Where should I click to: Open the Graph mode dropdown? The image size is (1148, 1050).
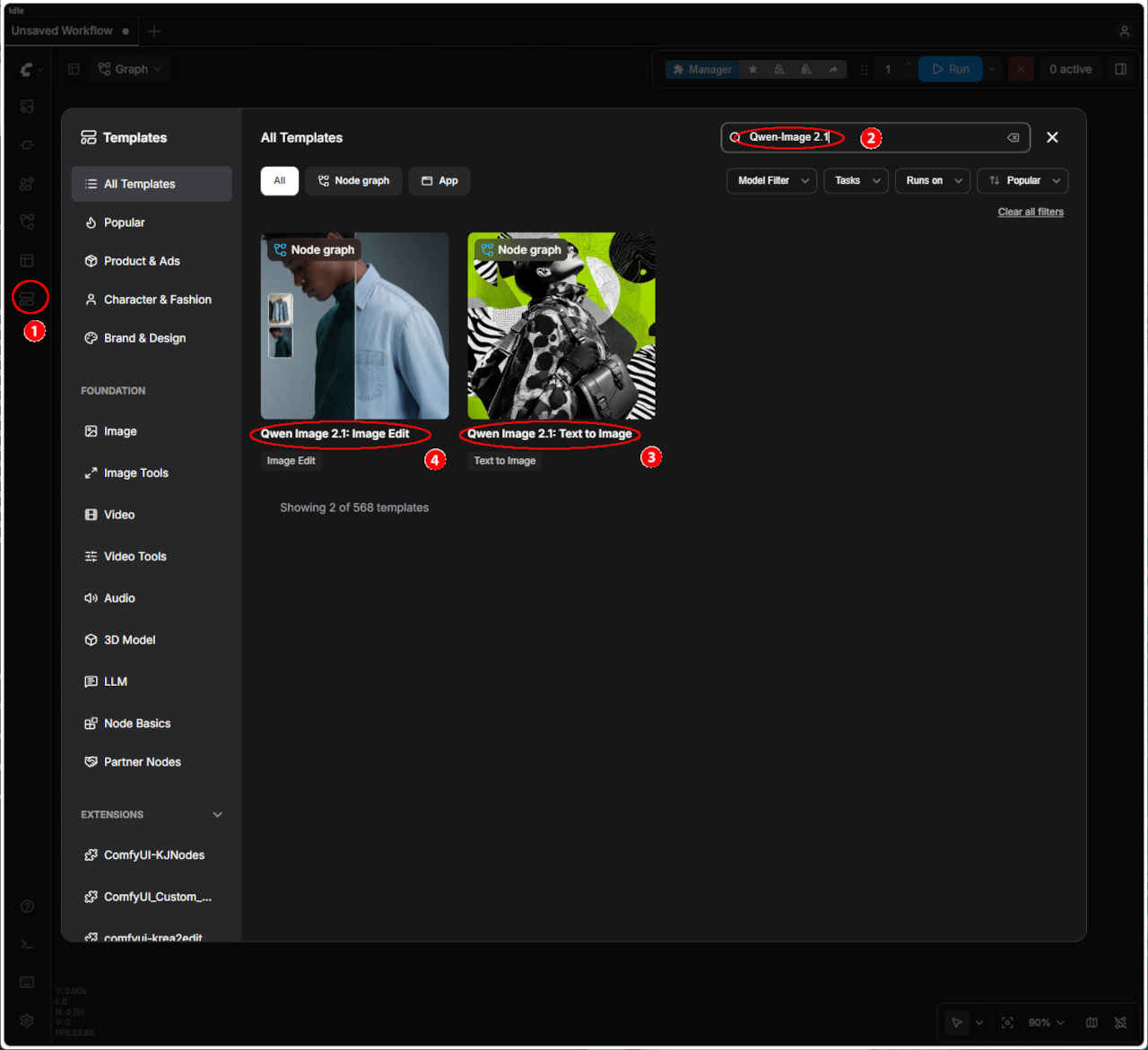pos(130,69)
